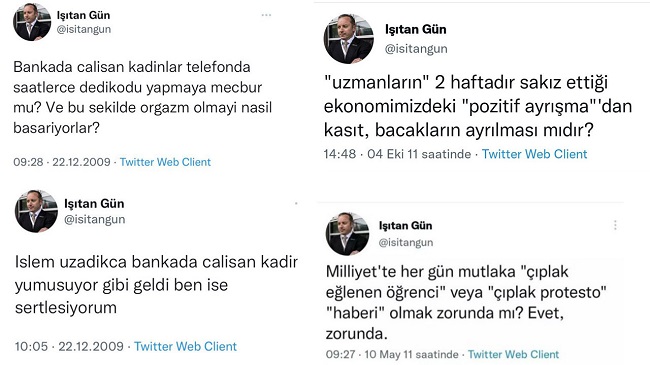The width and height of the screenshot is (650, 365).
Task: Click the Işıtan Gün name above the dedikodu tweet
Action: tap(83, 15)
